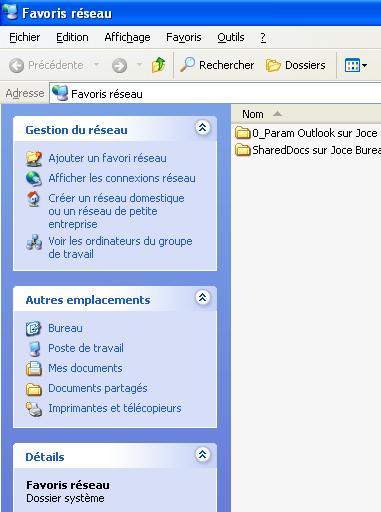381x512 pixels.
Task: Select the SharedDocs sur Joce folder
Action: pos(308,150)
